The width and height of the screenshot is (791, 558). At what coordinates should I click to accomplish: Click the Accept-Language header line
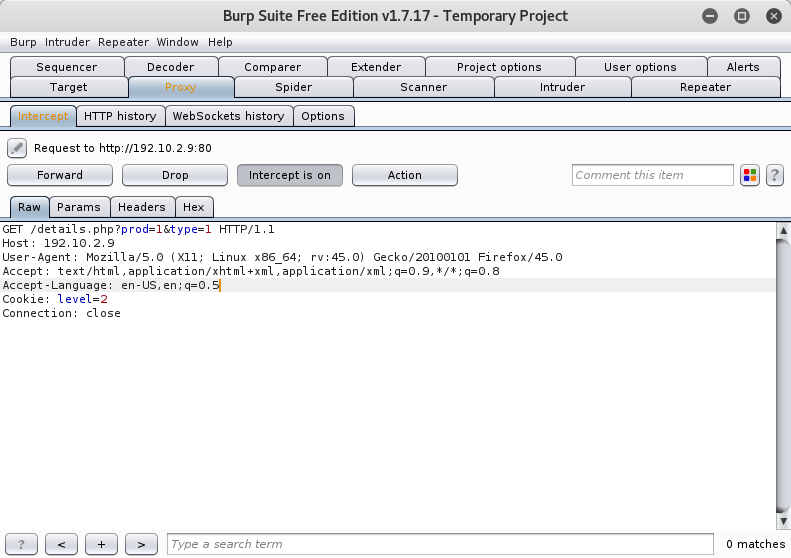tap(111, 286)
